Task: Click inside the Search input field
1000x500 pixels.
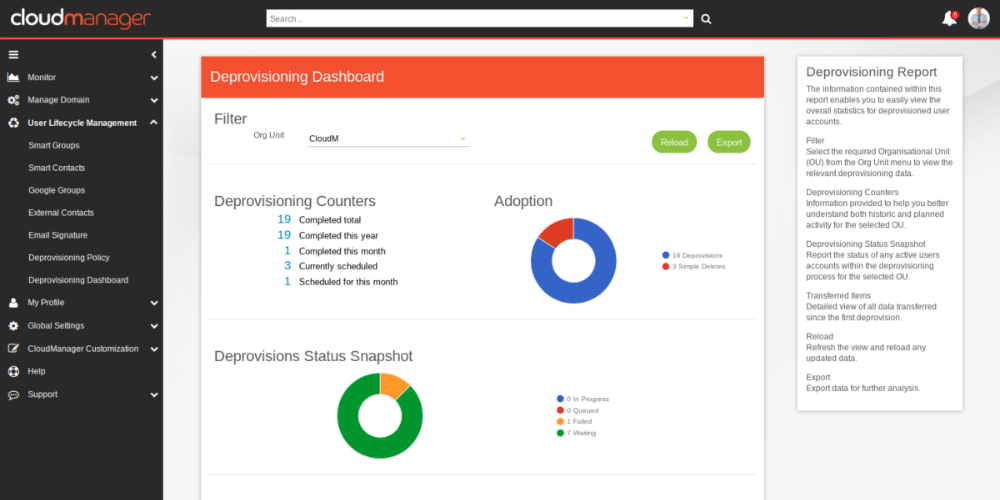Action: click(x=480, y=18)
